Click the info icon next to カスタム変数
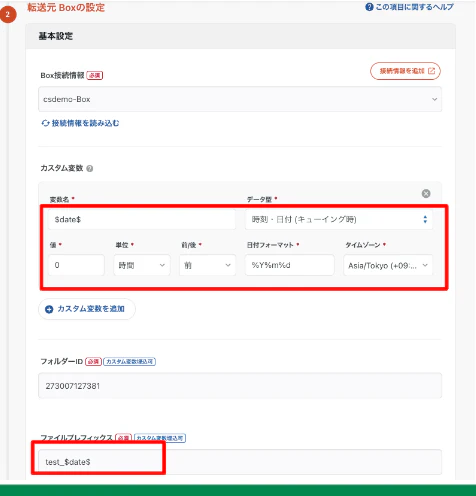Screen dimensions: 476x496 coord(90,169)
